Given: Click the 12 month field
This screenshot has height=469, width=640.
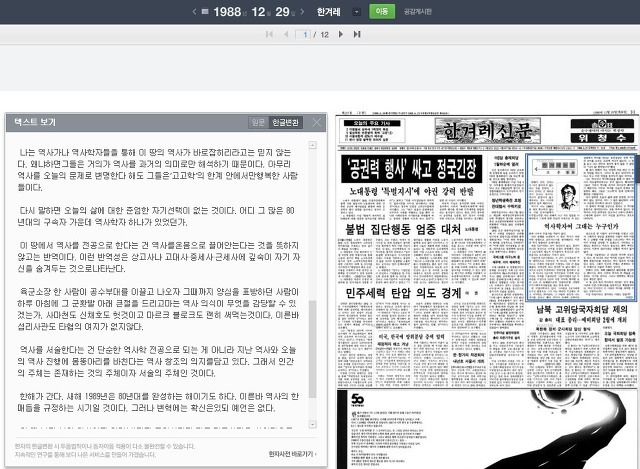Looking at the screenshot, I should pyautogui.click(x=258, y=11).
